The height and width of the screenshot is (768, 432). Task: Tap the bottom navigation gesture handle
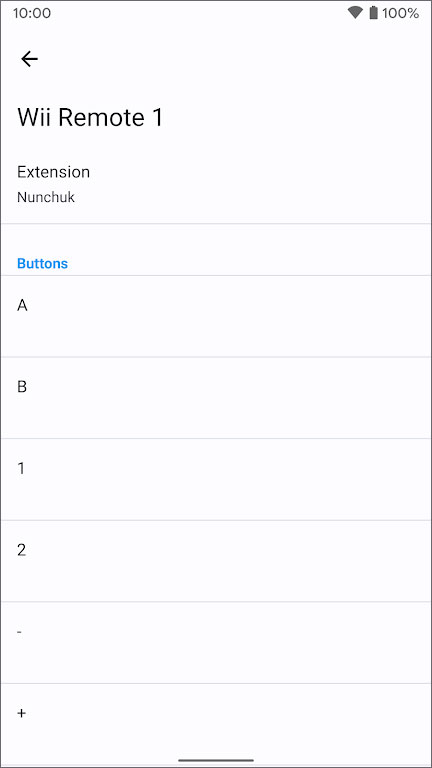216,760
